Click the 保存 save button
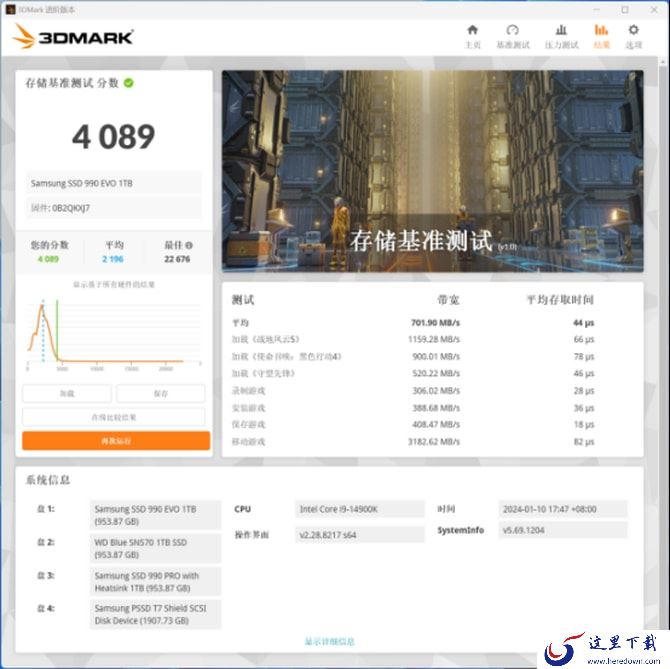Viewport: 670px width, 669px height. [x=161, y=393]
